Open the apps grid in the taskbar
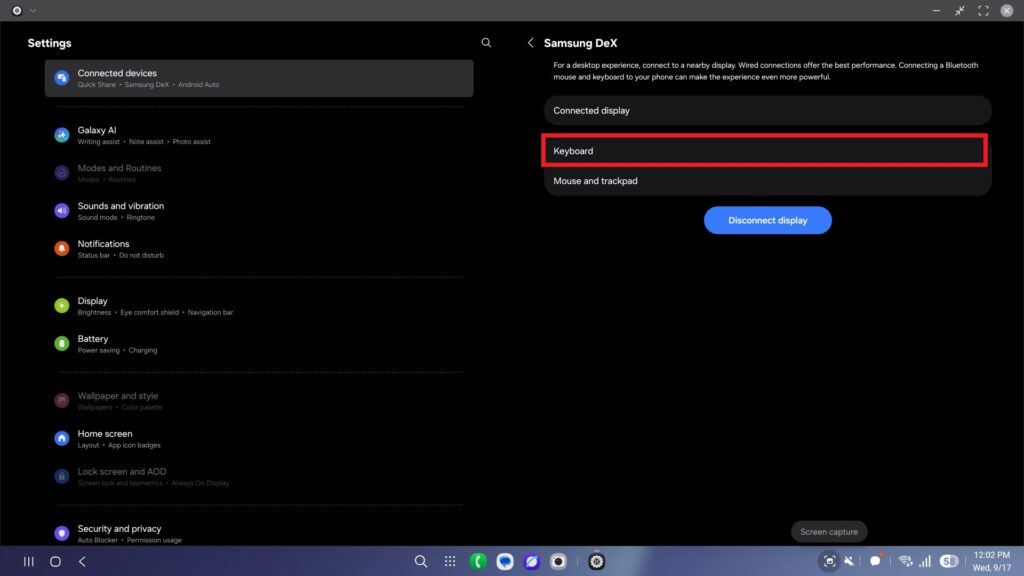1024x576 pixels. coord(450,561)
